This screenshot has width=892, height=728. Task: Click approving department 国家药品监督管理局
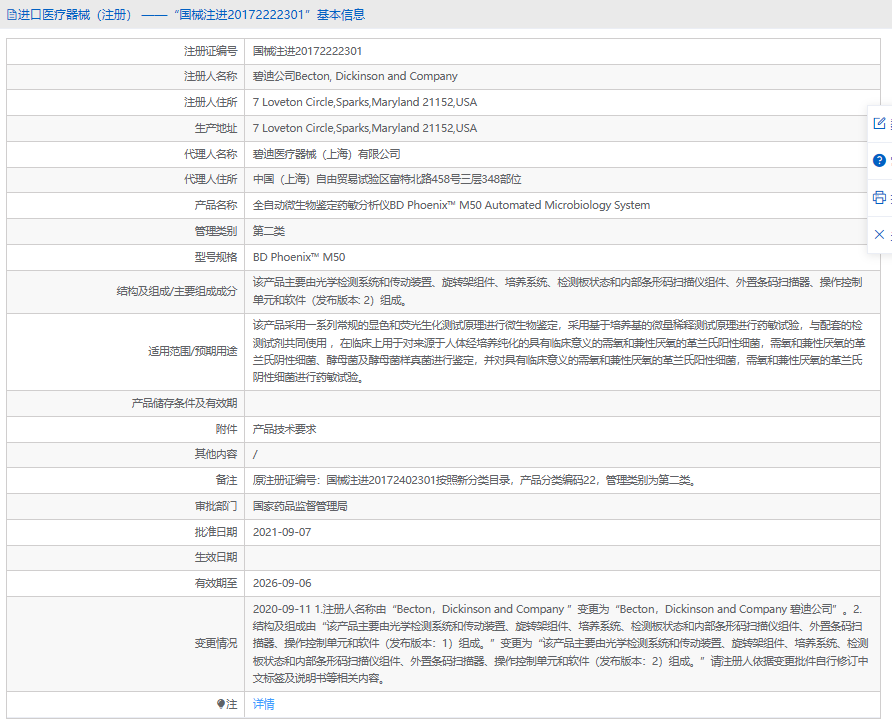coord(300,506)
